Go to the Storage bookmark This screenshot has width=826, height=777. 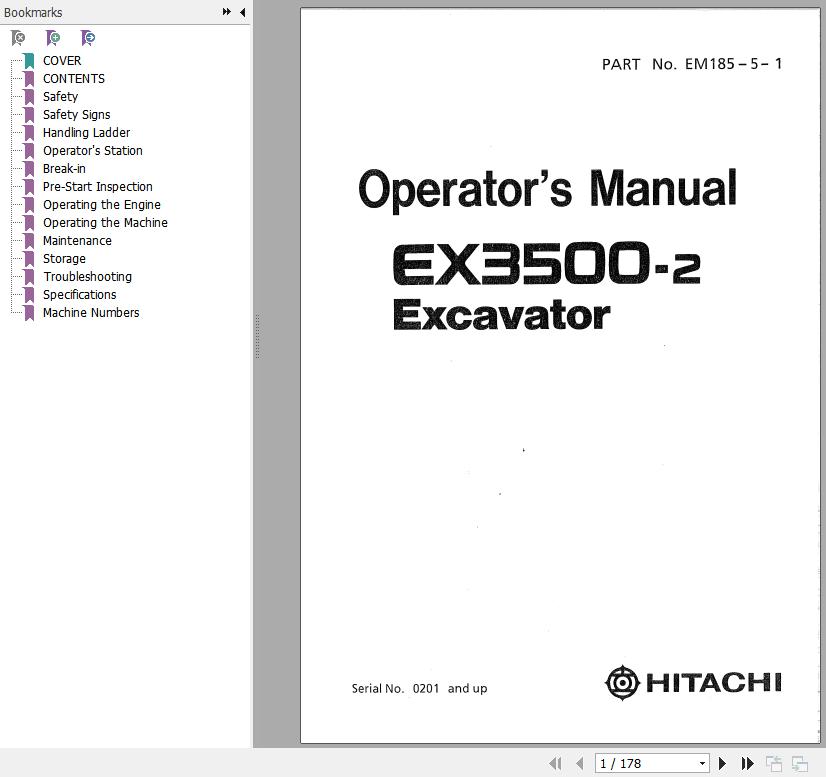(x=64, y=259)
